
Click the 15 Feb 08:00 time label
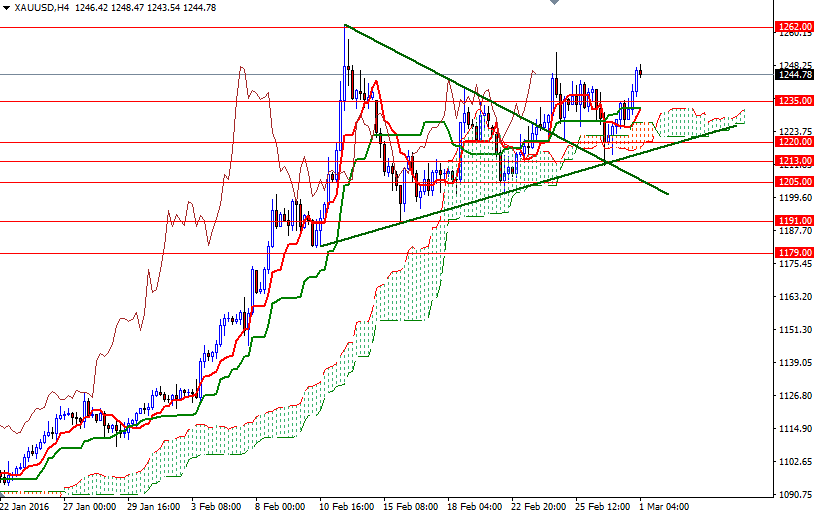411,507
